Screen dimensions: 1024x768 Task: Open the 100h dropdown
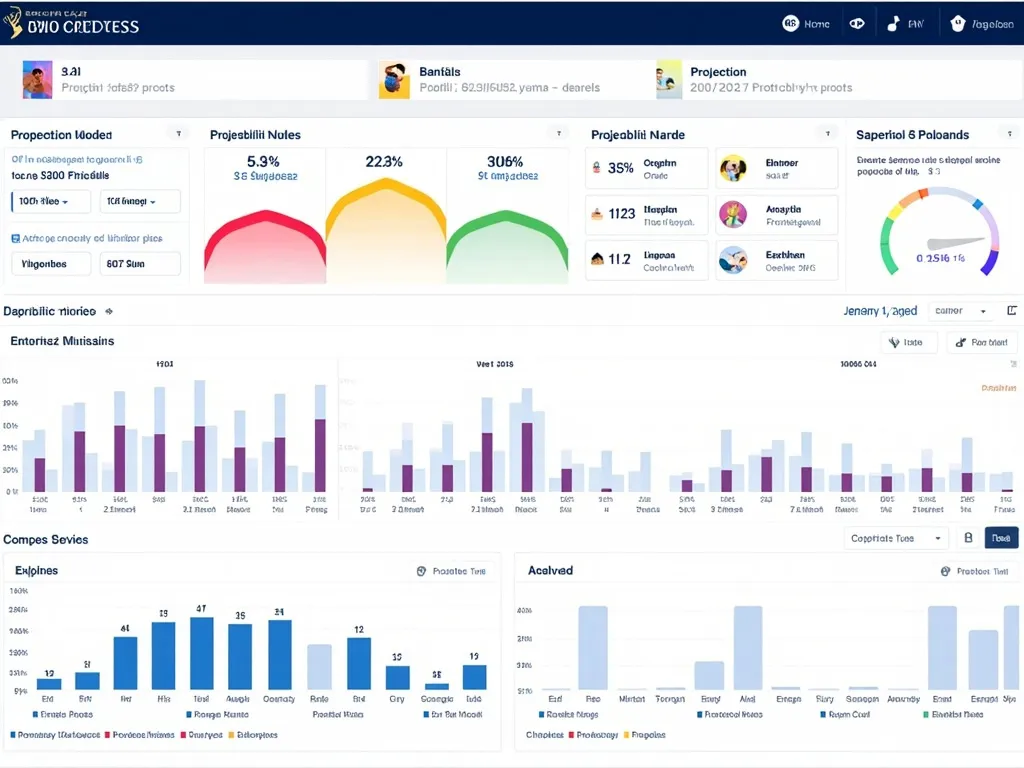[51, 201]
